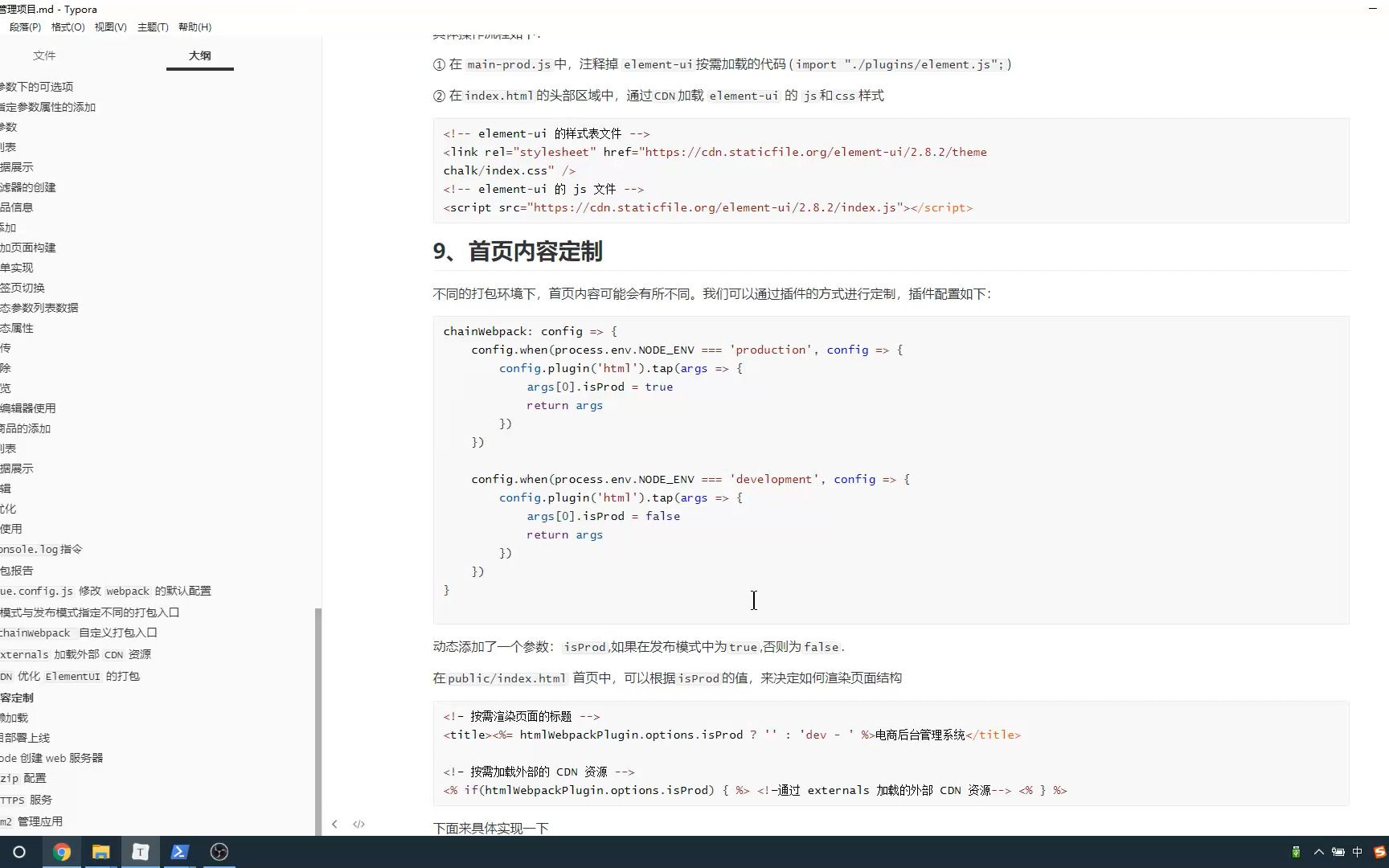Open the 主题(T) menu
The width and height of the screenshot is (1389, 868).
pyautogui.click(x=153, y=27)
